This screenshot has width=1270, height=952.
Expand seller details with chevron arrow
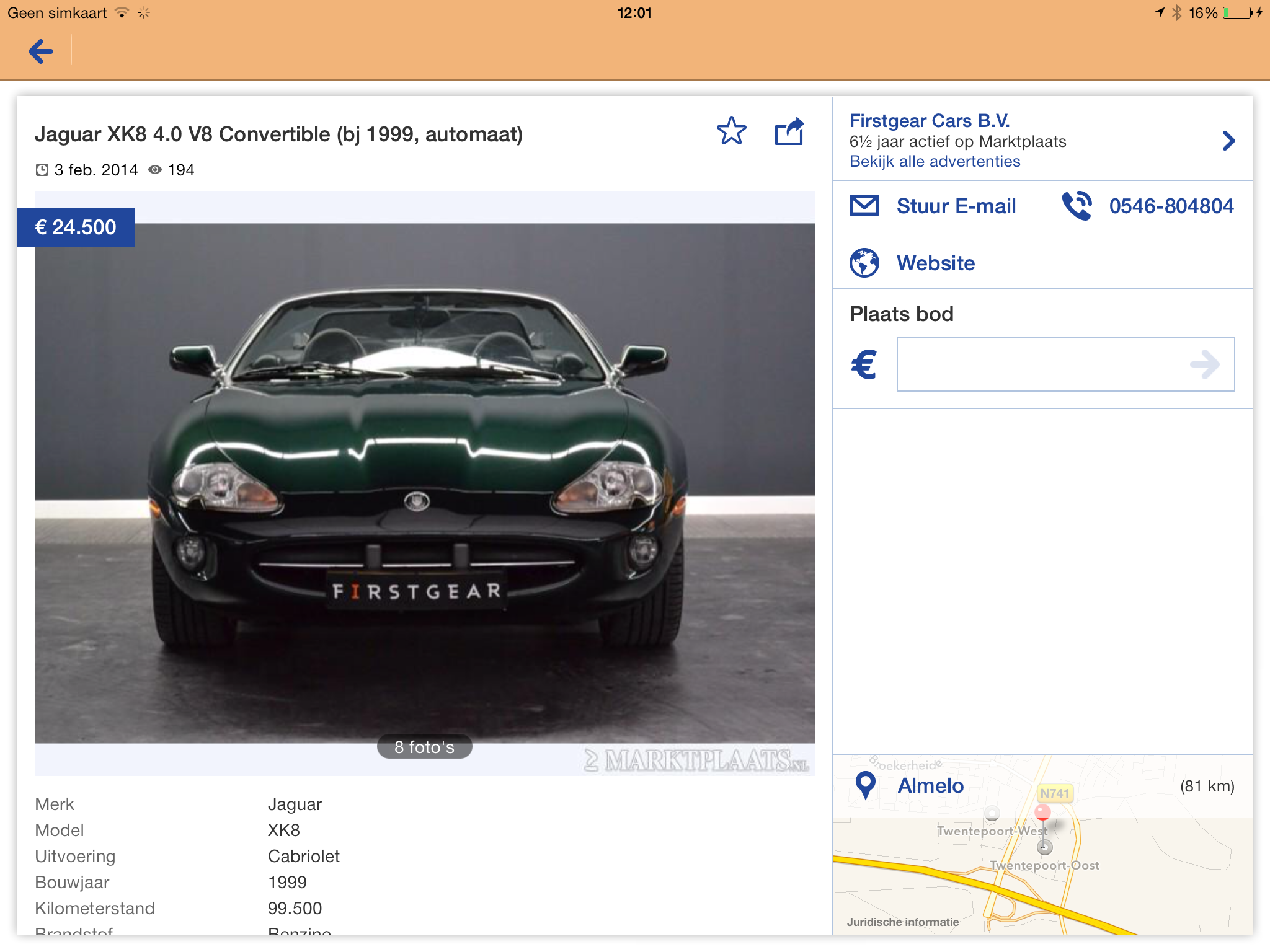tap(1228, 141)
